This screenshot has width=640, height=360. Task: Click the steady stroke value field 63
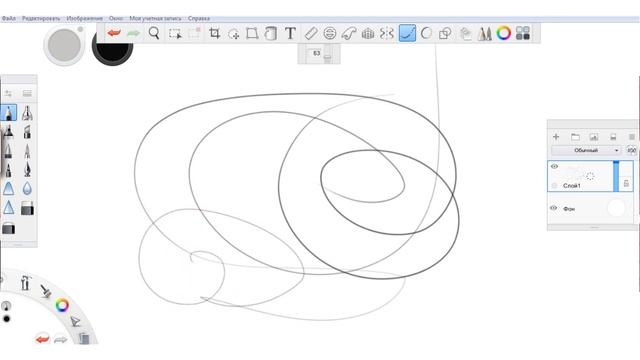pos(316,53)
